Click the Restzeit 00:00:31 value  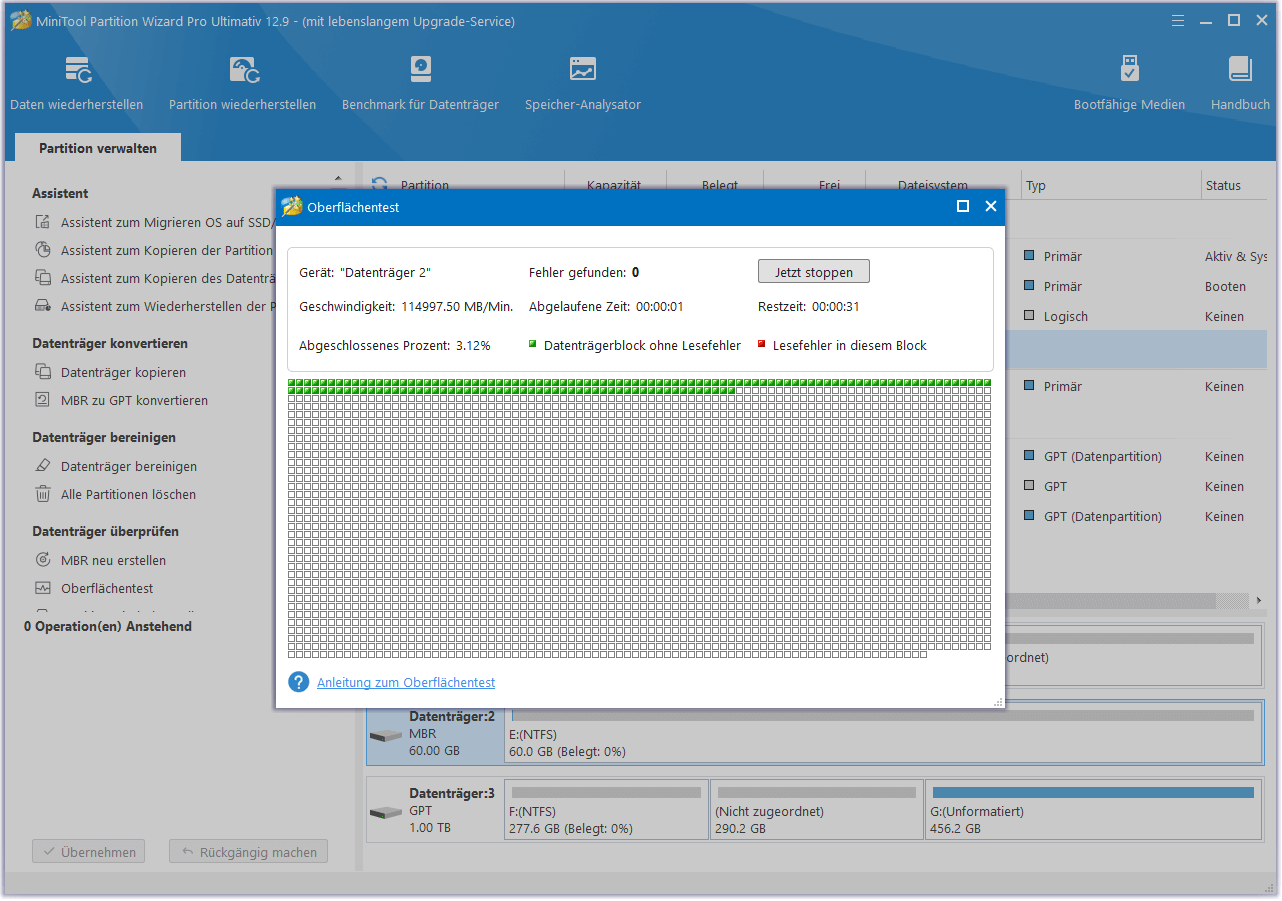[x=836, y=307]
